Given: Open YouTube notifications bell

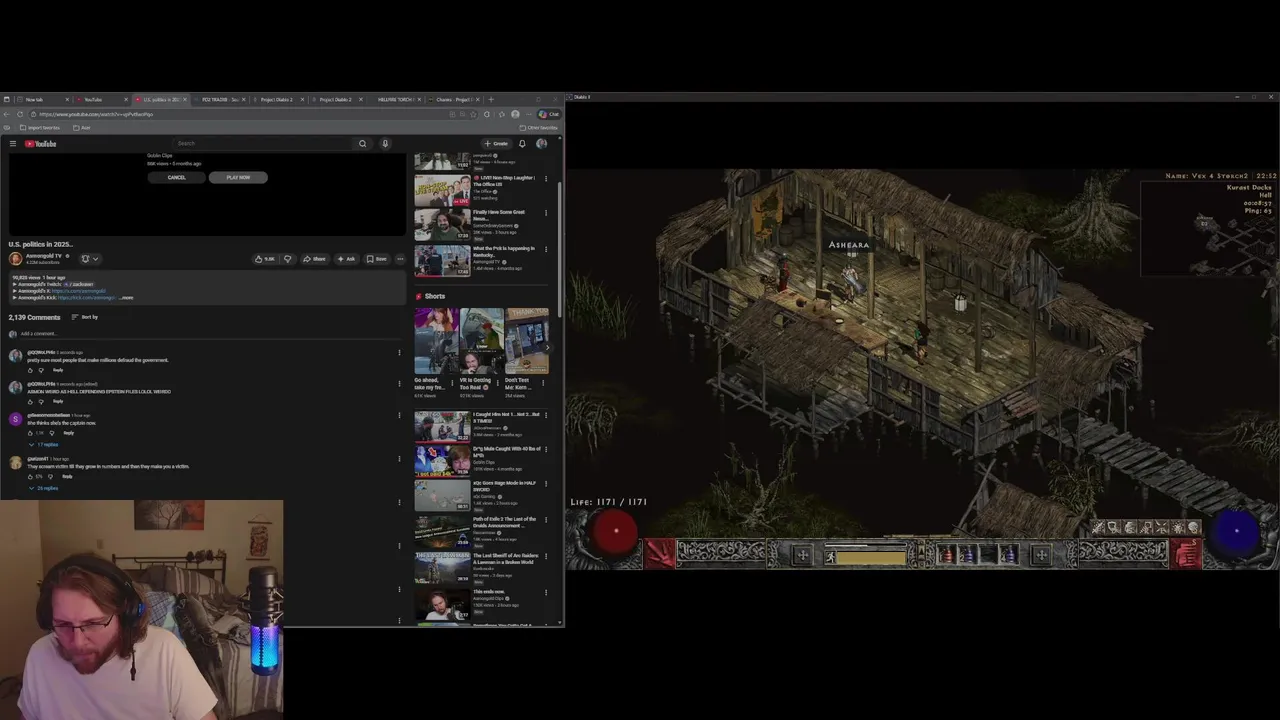Looking at the screenshot, I should tap(522, 144).
